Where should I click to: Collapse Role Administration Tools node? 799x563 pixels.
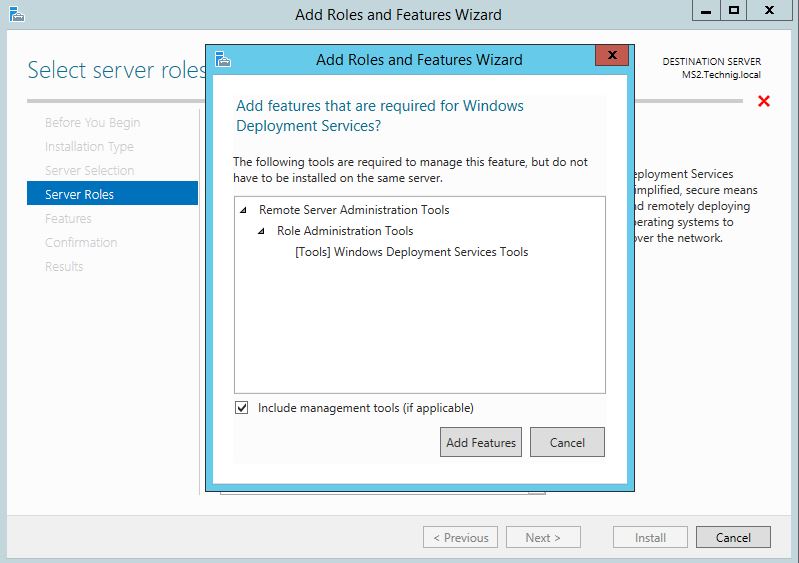coord(261,231)
